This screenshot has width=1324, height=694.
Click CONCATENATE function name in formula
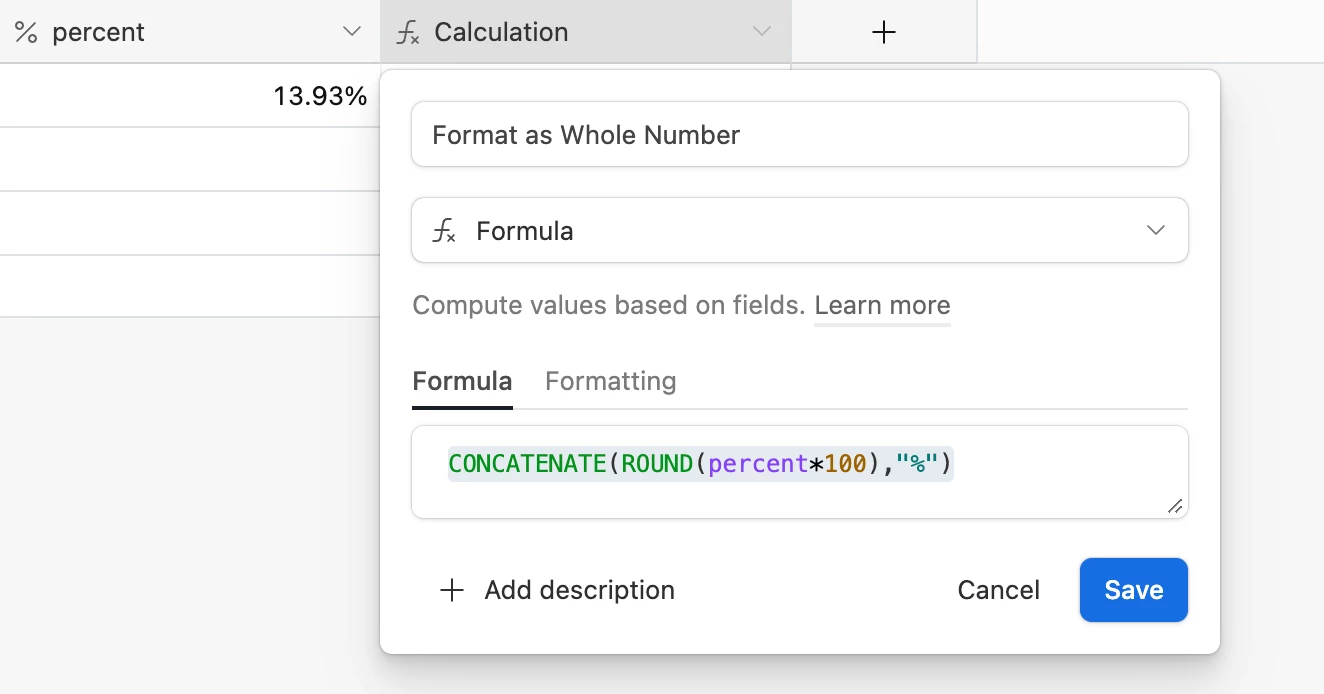pyautogui.click(x=527, y=464)
